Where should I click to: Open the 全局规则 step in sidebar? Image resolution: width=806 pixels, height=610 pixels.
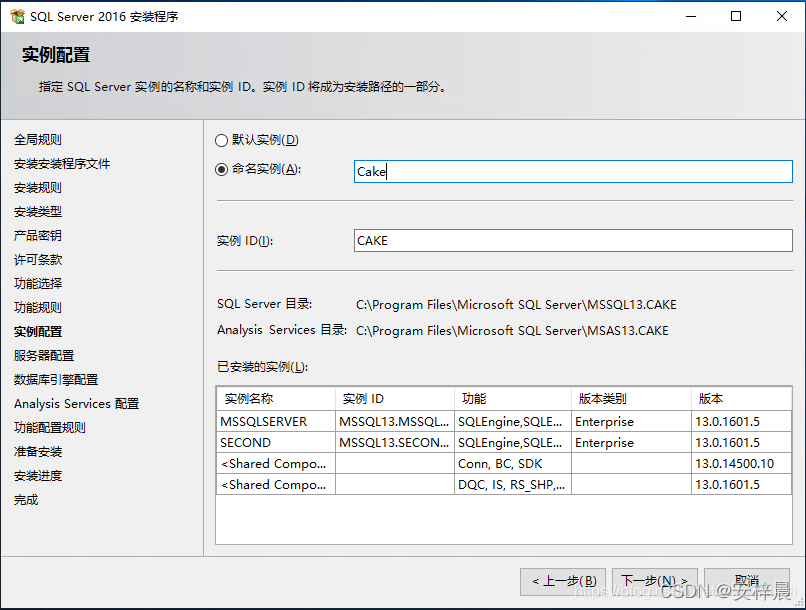click(x=38, y=140)
